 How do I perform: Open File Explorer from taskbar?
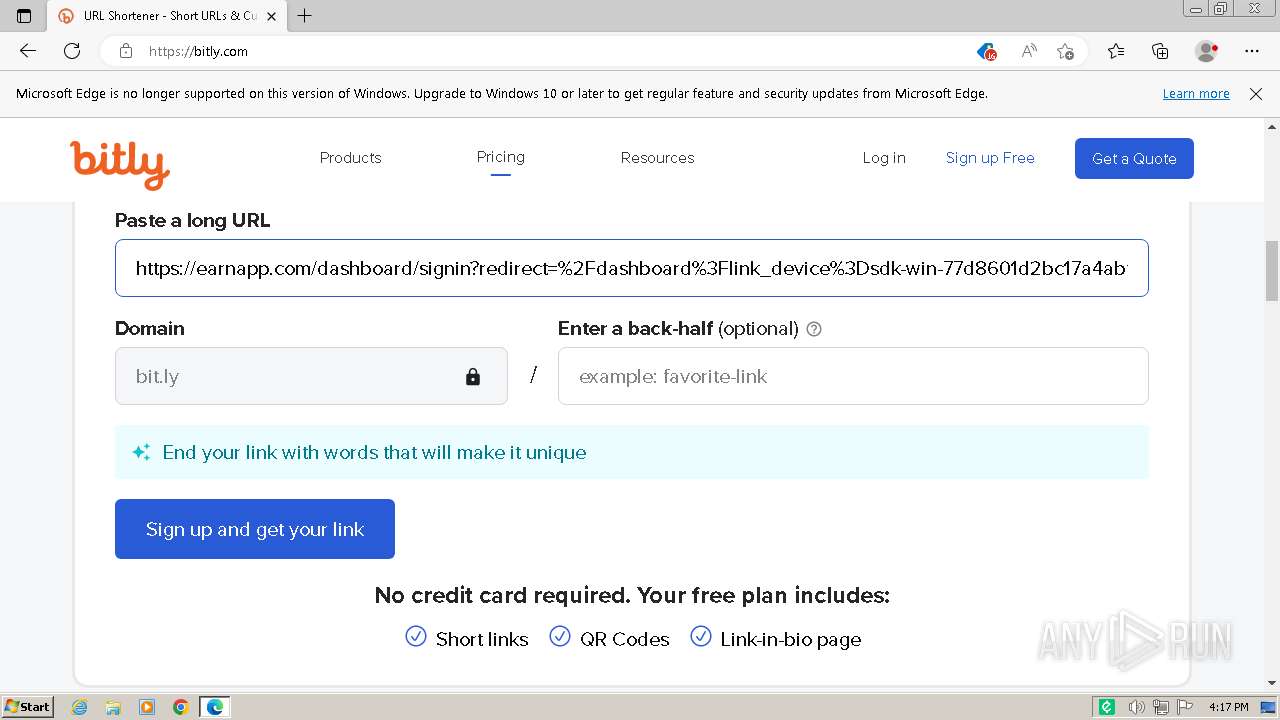click(113, 707)
